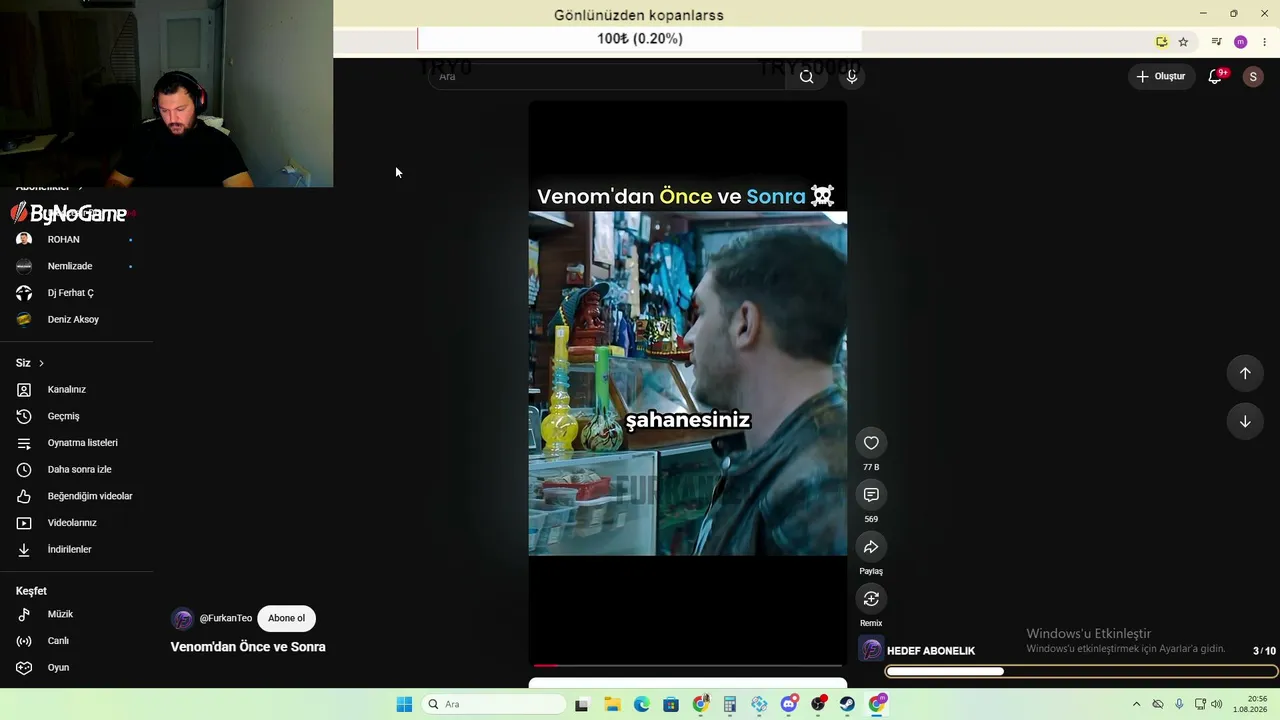Open the Chrome profile avatar m
The image size is (1280, 720).
pyautogui.click(x=1241, y=42)
